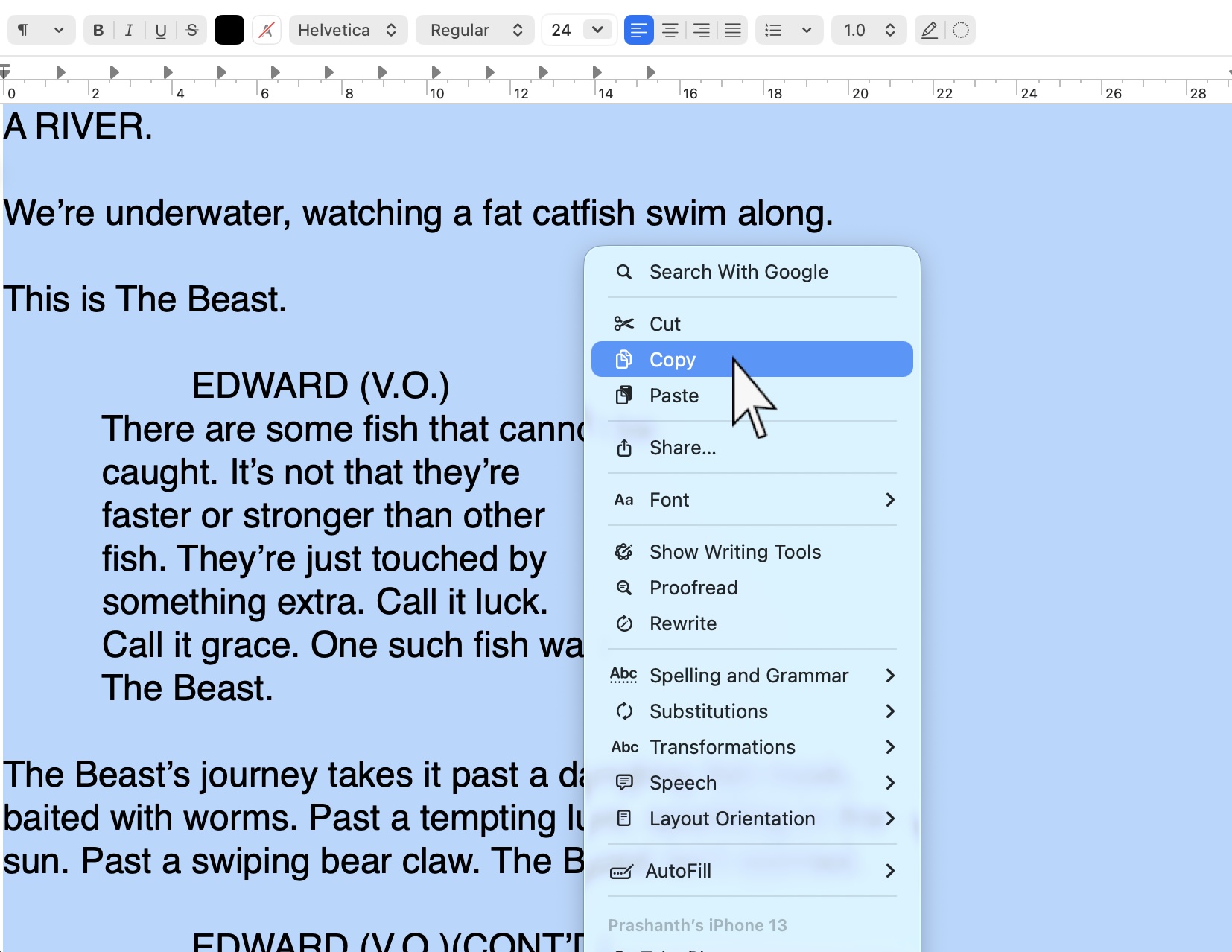Image resolution: width=1232 pixels, height=952 pixels.
Task: Apply strikethrough to selected text
Action: coord(191,31)
